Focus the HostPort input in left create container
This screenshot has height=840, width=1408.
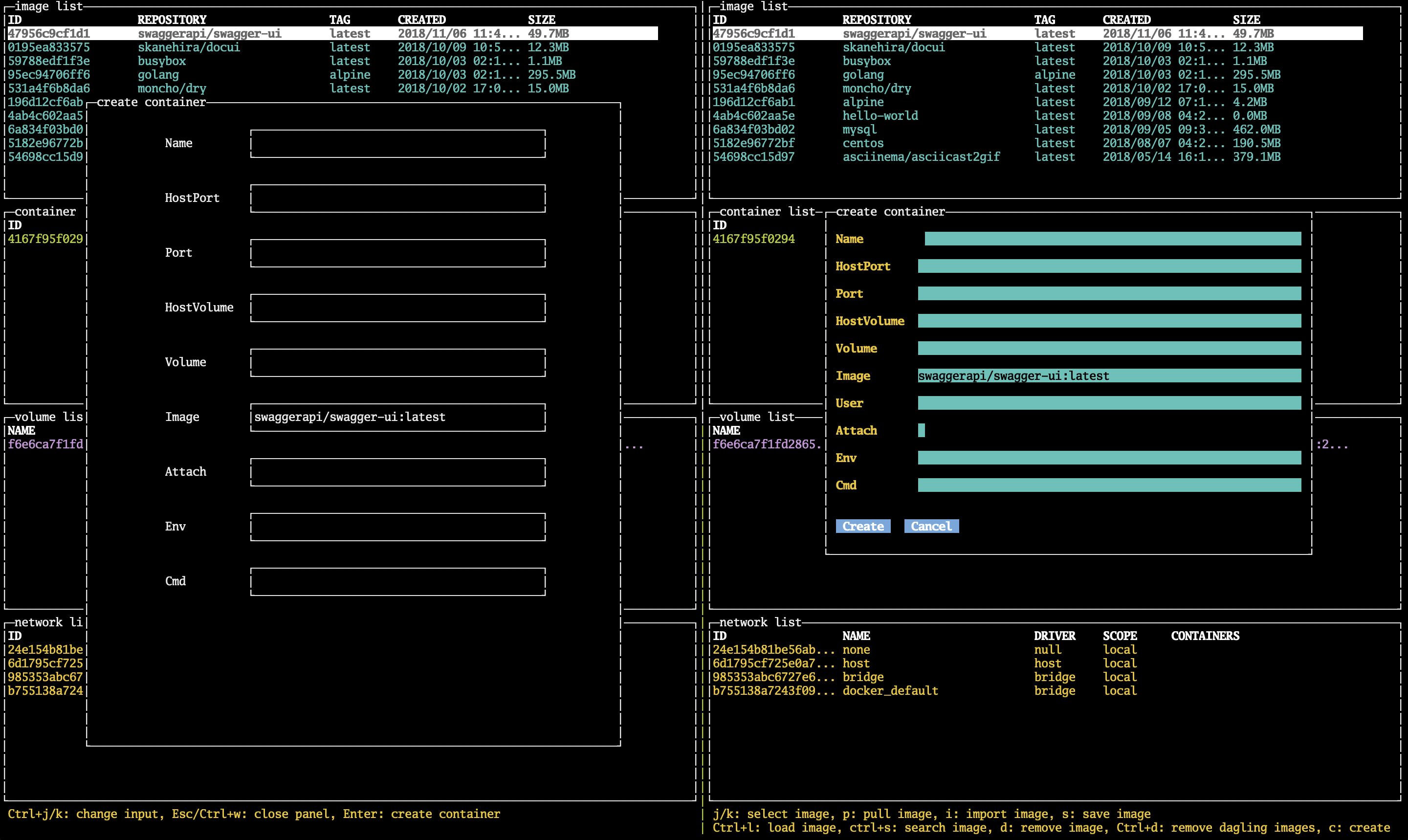click(398, 198)
